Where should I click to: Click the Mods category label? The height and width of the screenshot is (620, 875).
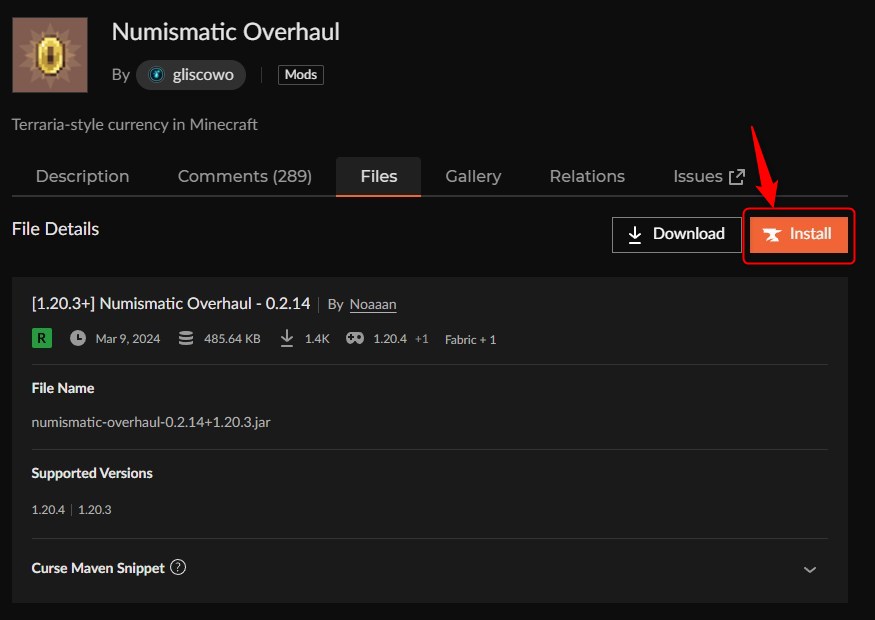(x=300, y=74)
